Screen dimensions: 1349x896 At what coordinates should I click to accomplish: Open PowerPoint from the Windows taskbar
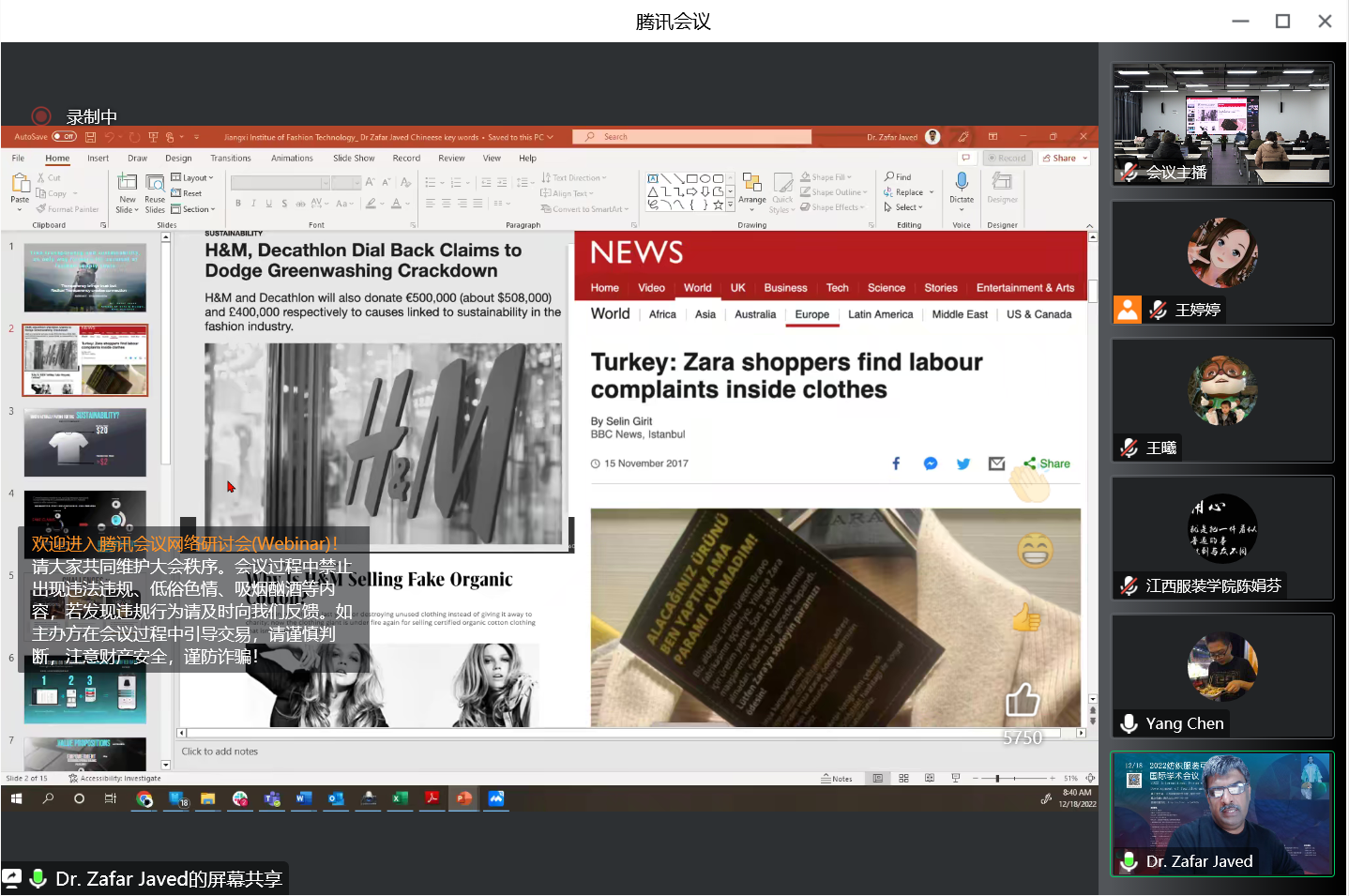coord(463,798)
